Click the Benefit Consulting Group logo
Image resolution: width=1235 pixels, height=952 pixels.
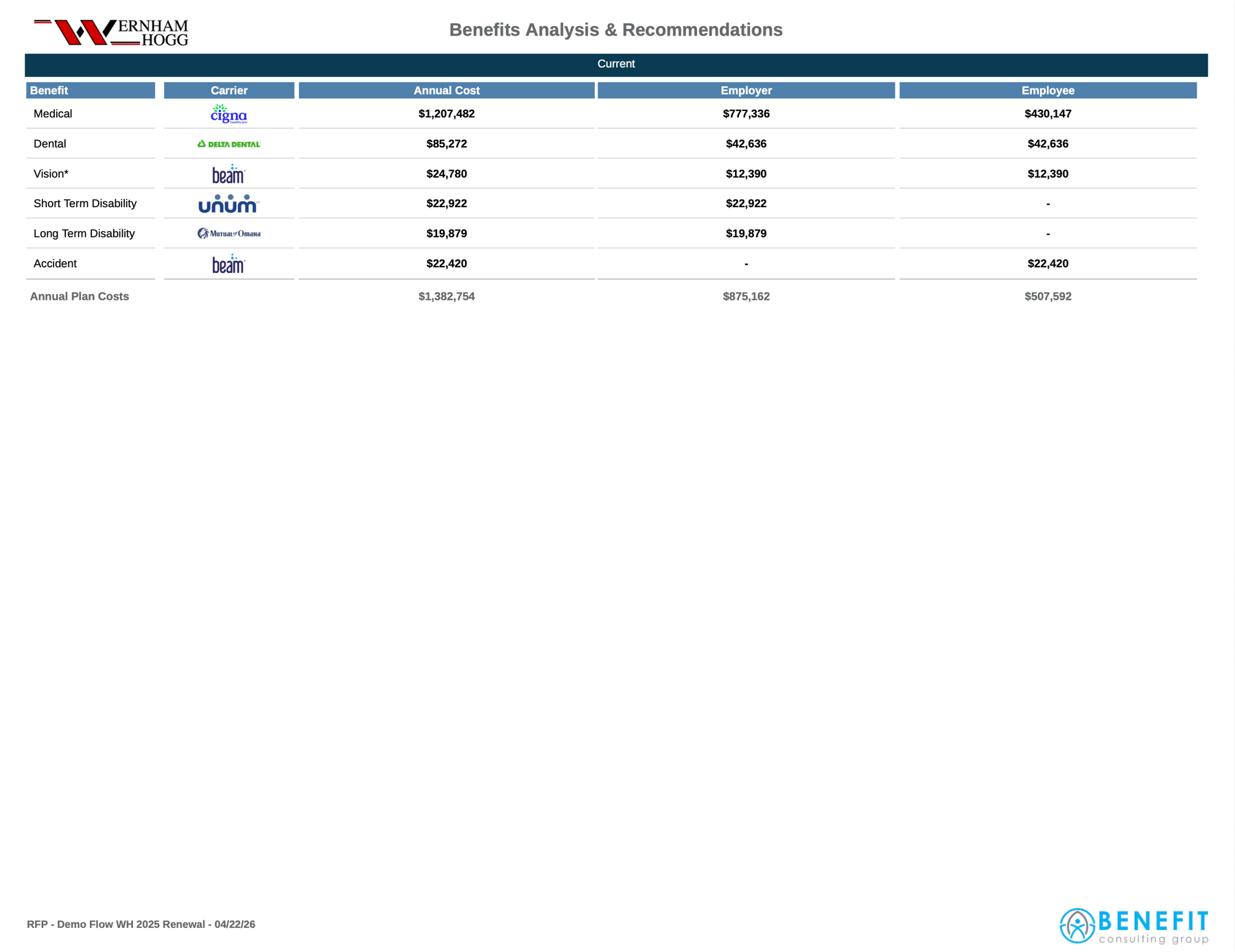1133,926
